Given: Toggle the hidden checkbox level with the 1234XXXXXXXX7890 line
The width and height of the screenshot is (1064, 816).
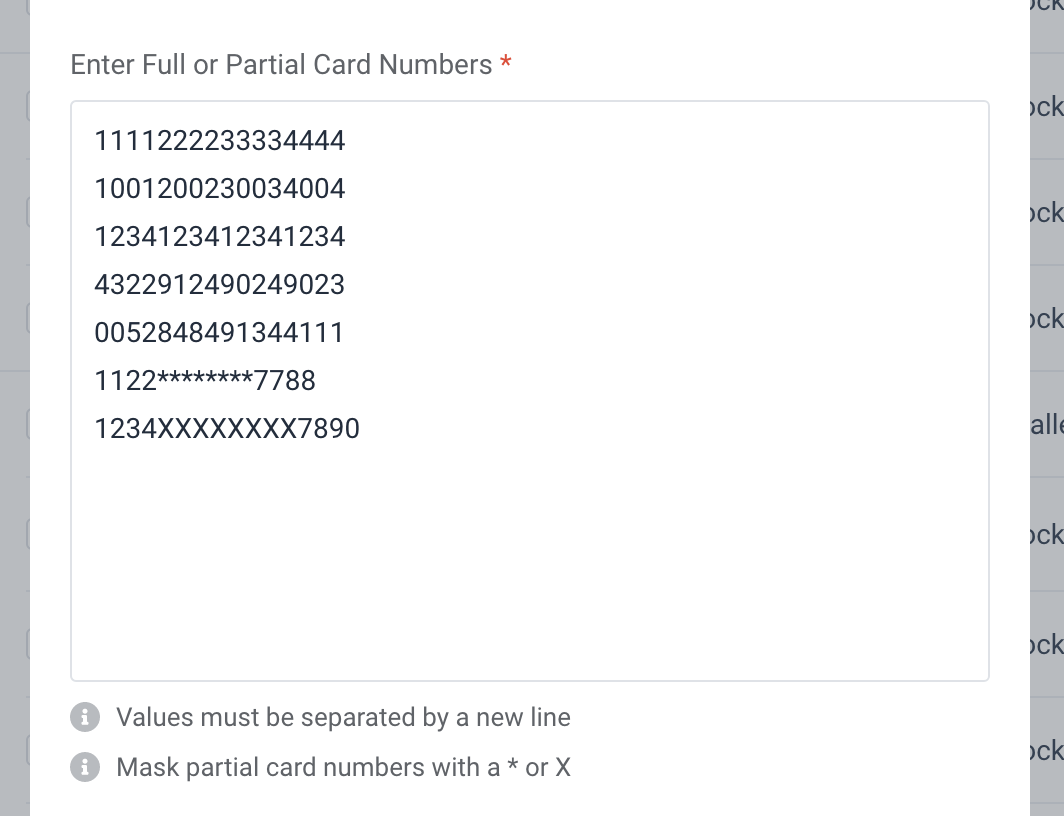Looking at the screenshot, I should click(x=28, y=424).
